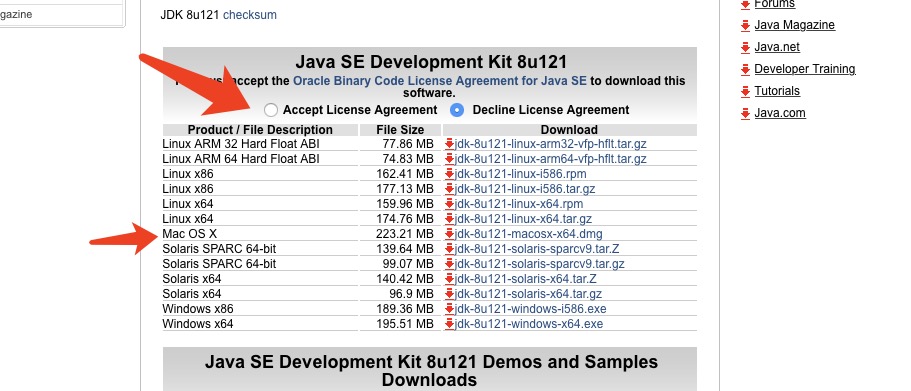
Task: Open Java.com sidebar link
Action: 780,113
